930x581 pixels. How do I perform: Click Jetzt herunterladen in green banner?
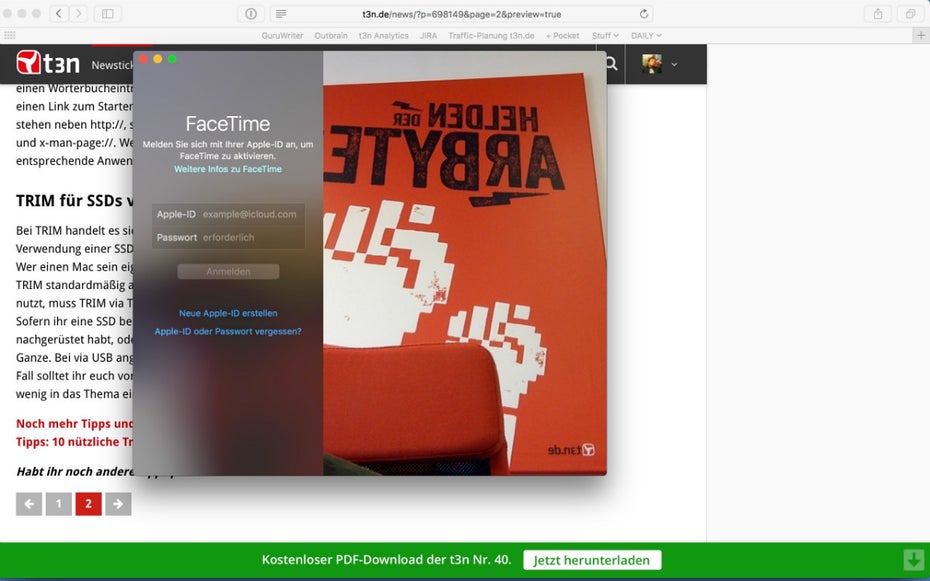(x=592, y=560)
